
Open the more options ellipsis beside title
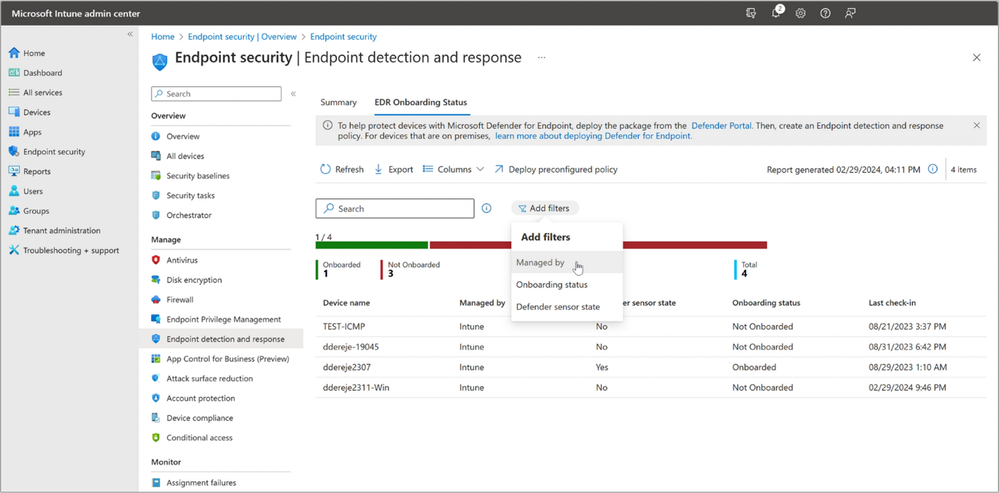[542, 58]
